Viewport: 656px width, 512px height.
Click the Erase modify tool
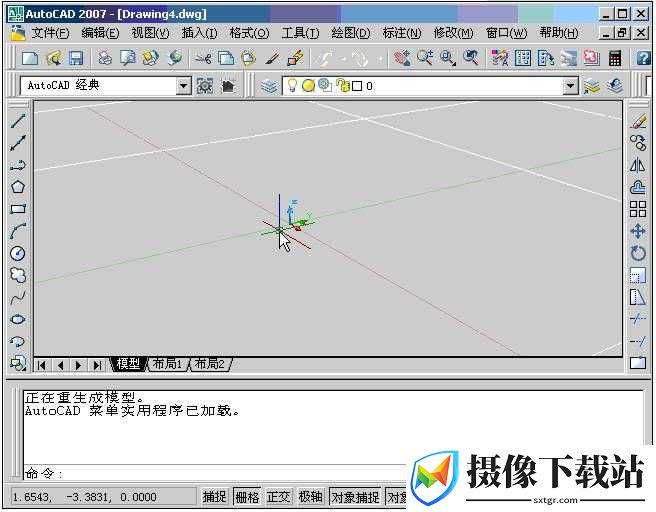pos(638,121)
